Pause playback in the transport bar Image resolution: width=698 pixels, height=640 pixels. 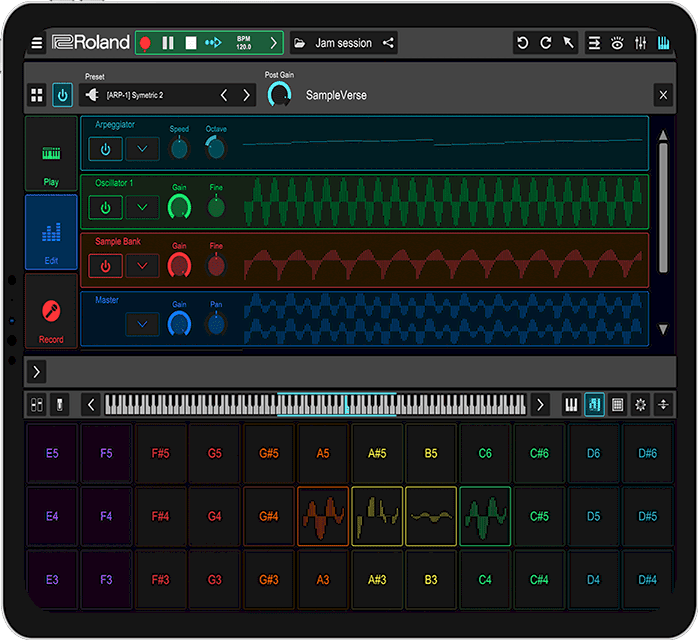pyautogui.click(x=168, y=43)
